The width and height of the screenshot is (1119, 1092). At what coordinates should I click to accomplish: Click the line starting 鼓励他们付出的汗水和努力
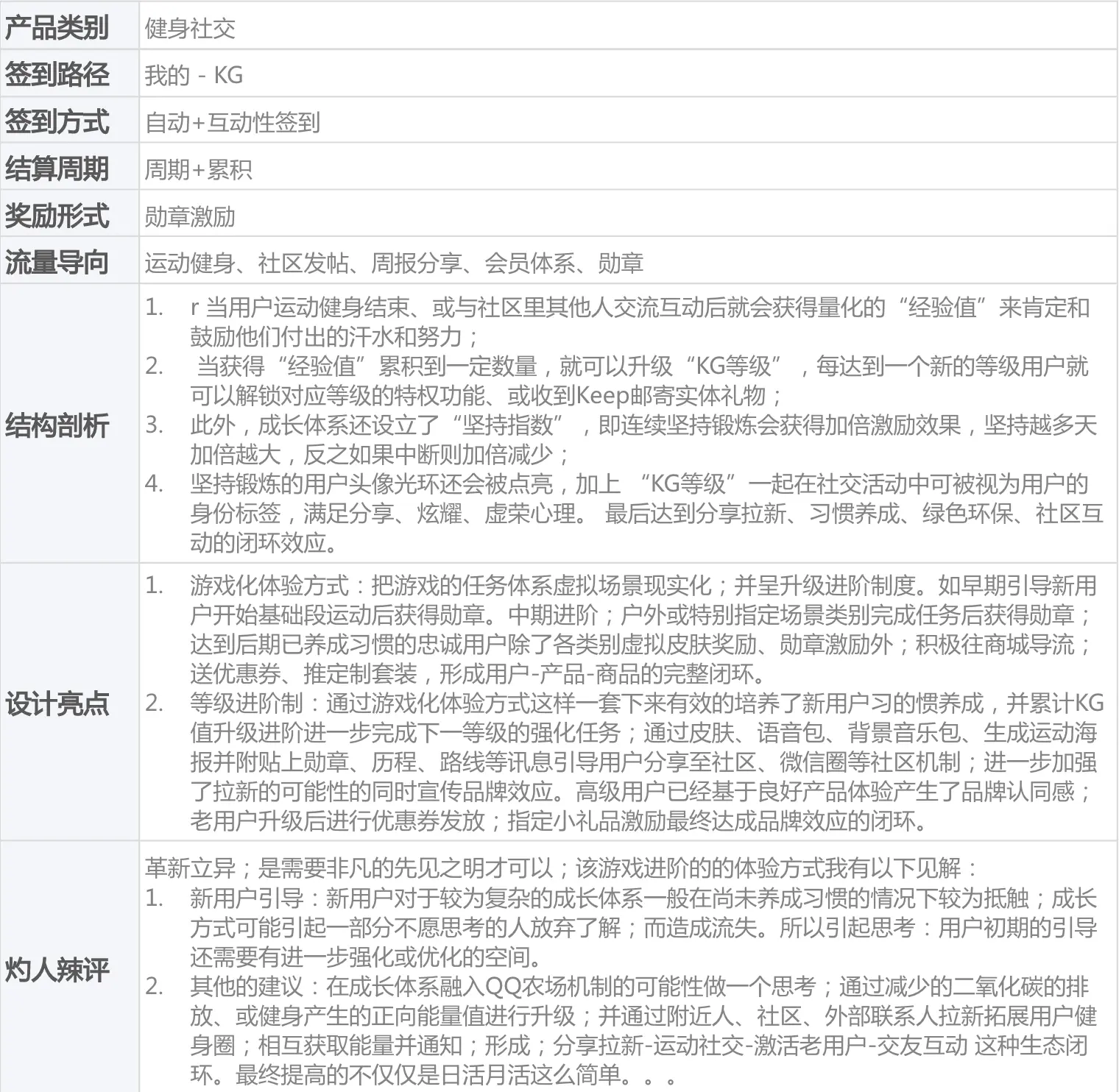(335, 337)
